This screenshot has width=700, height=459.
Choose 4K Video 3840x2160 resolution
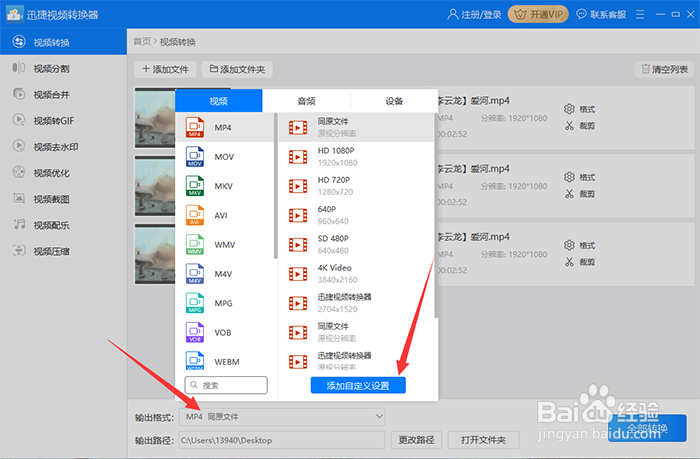point(356,274)
